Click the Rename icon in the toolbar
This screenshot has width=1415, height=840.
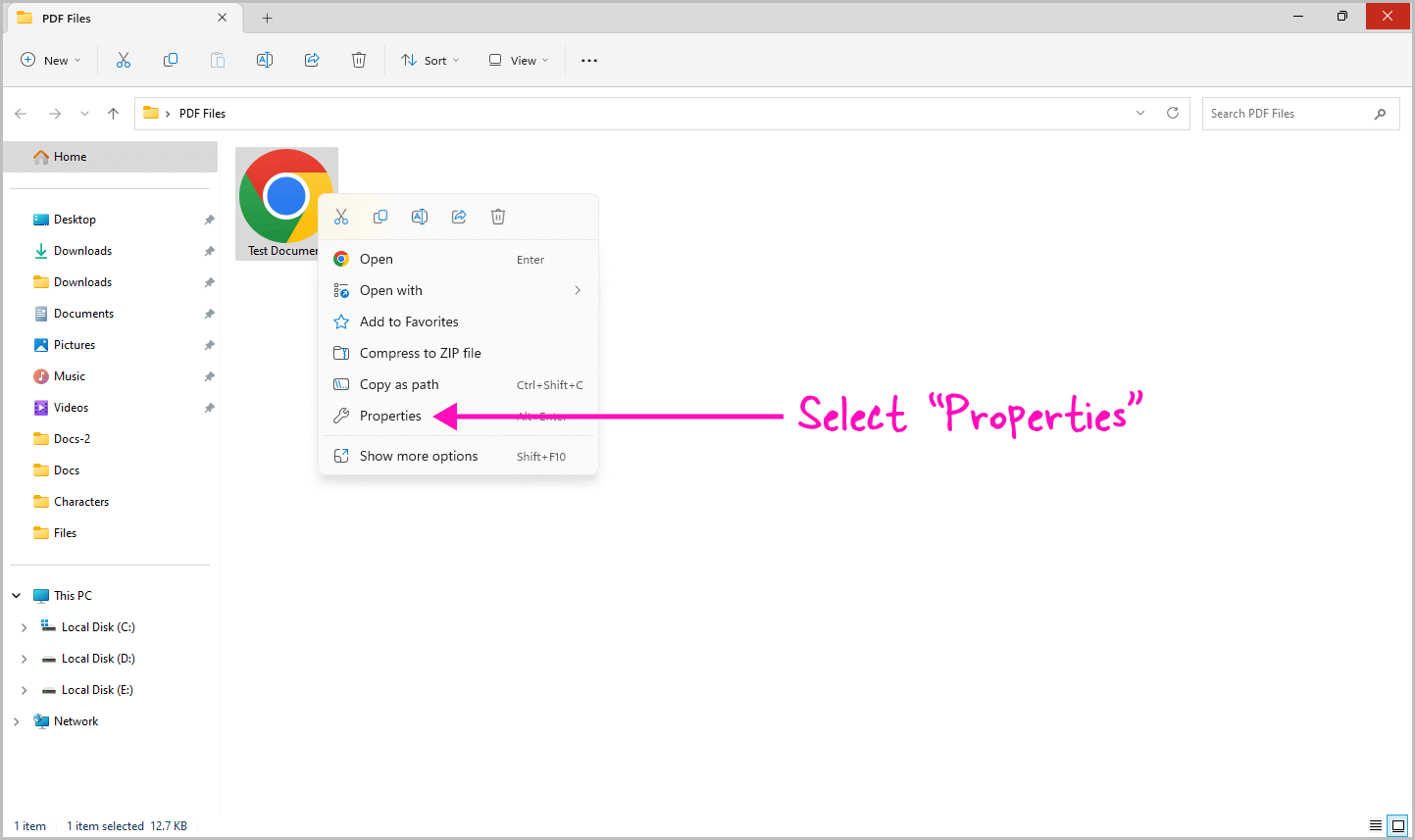tap(265, 60)
